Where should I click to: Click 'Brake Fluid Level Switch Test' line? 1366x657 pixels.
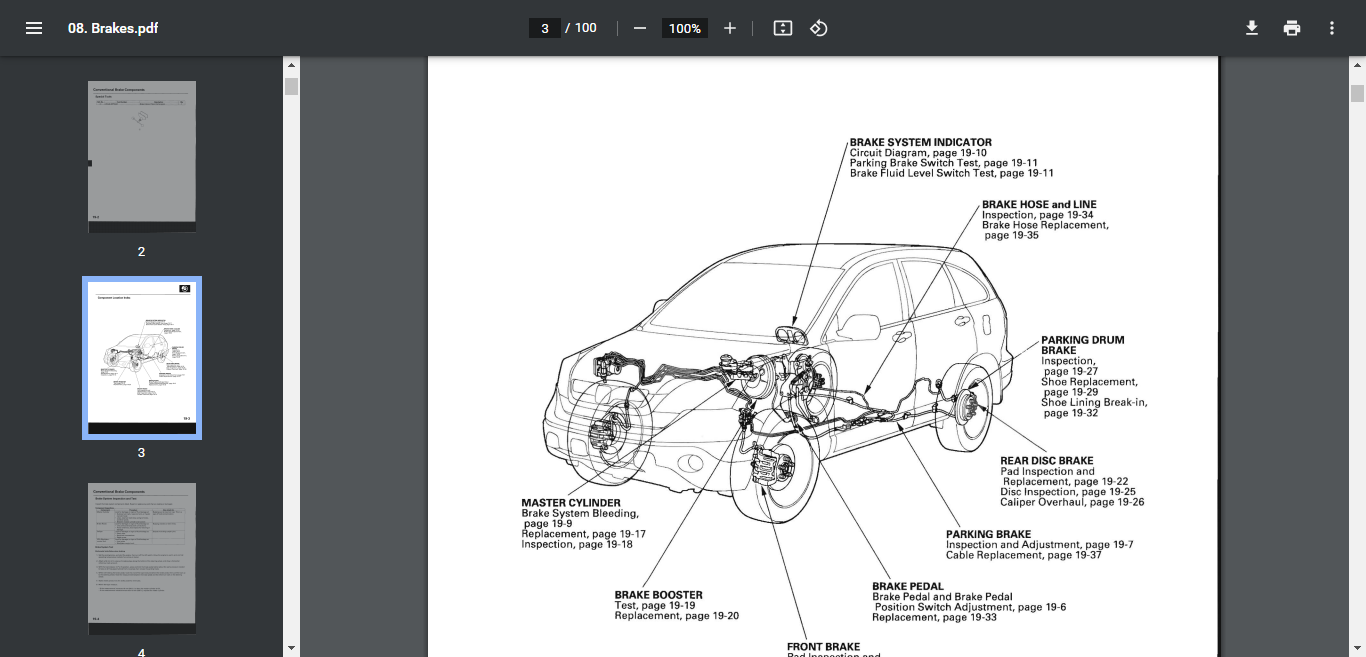pyautogui.click(x=952, y=173)
